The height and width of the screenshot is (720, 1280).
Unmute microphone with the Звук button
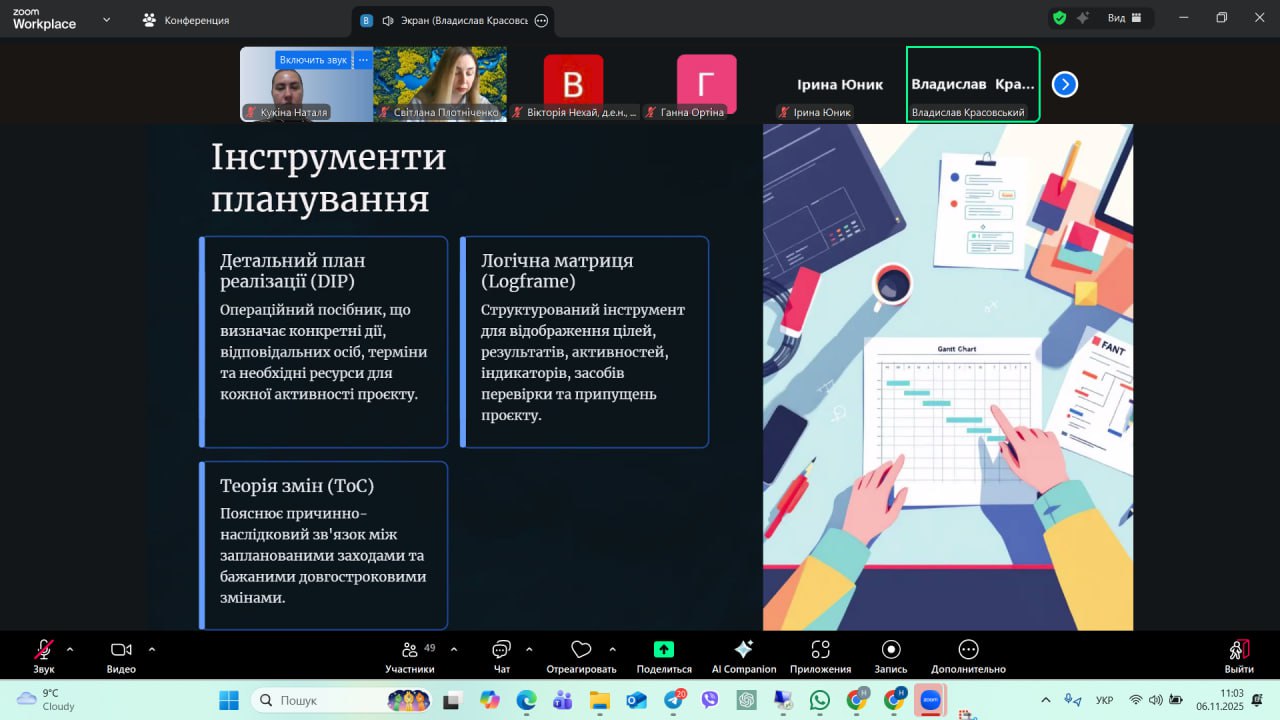click(x=44, y=651)
